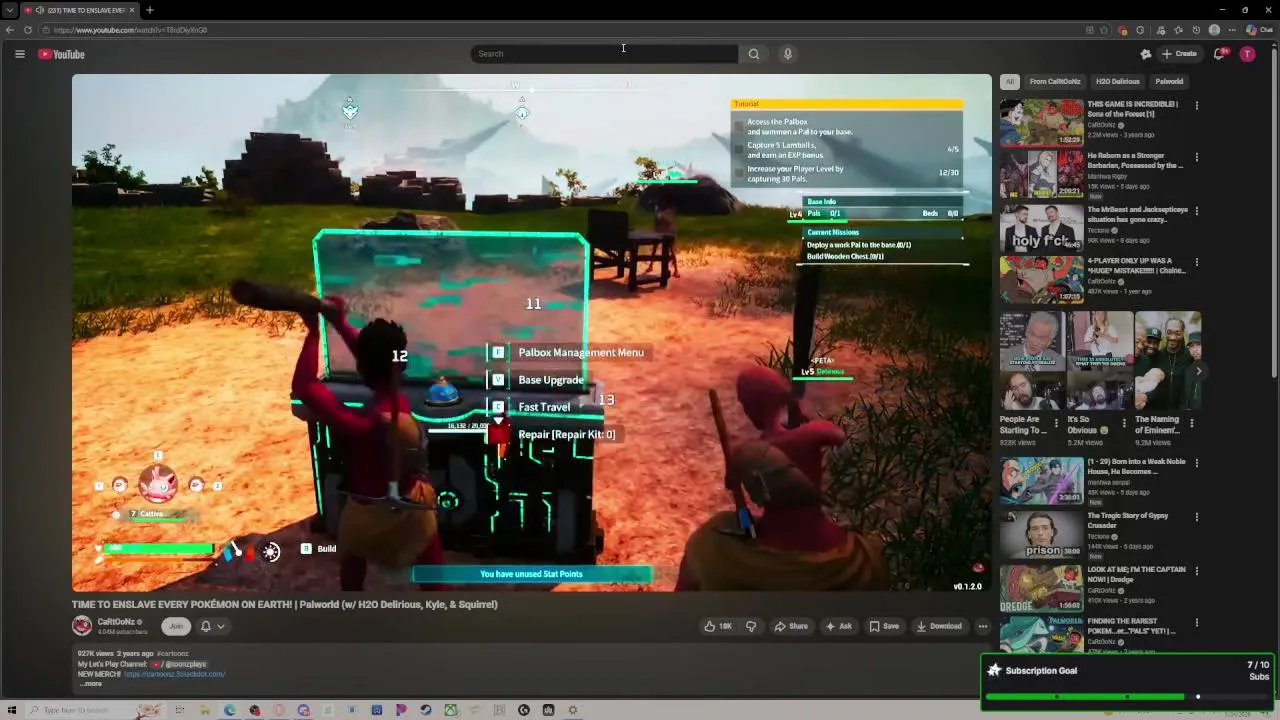This screenshot has width=1280, height=720.
Task: Open the account avatar menu
Action: pyautogui.click(x=1247, y=54)
